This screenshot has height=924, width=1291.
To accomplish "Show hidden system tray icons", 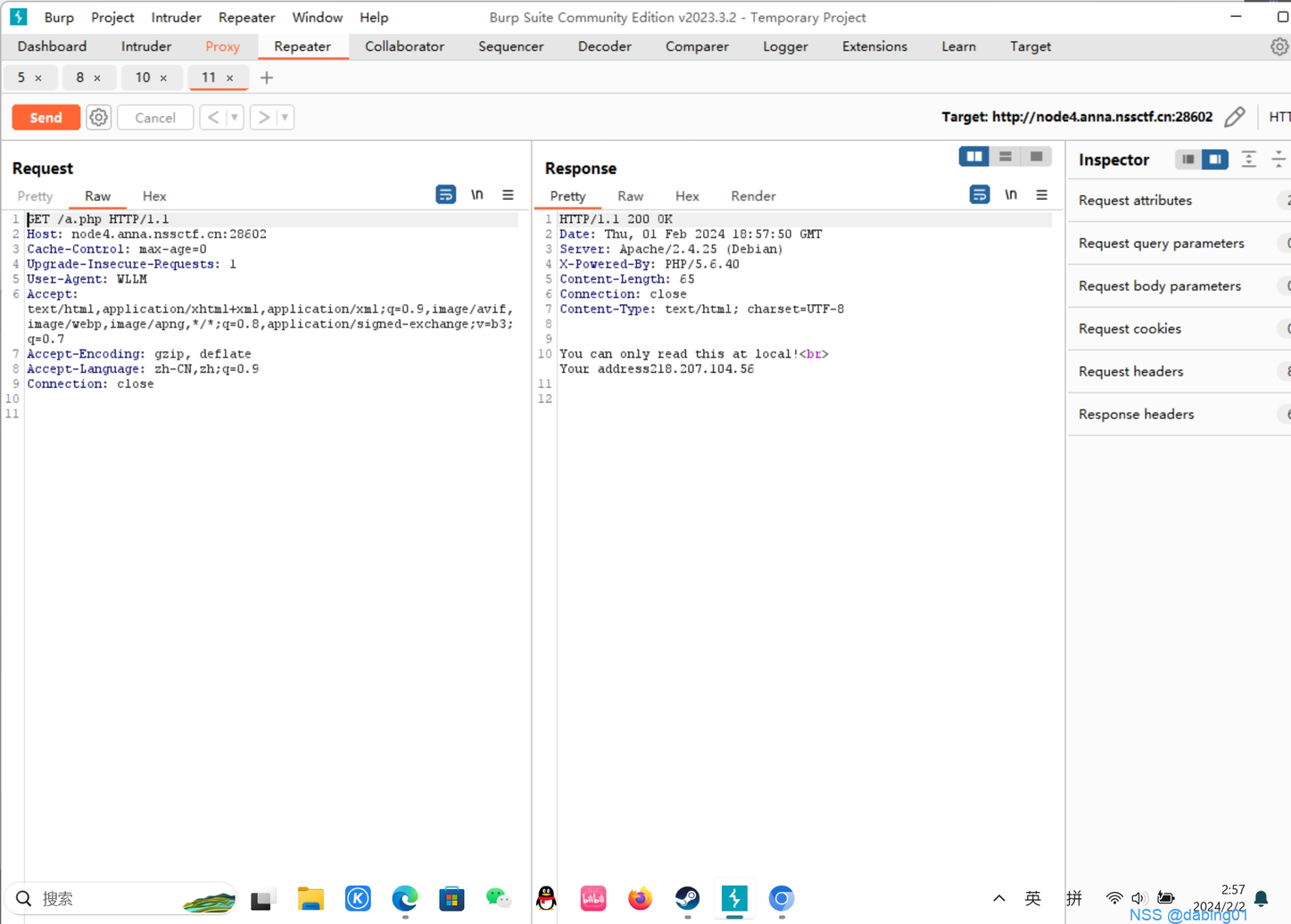I will coord(999,898).
